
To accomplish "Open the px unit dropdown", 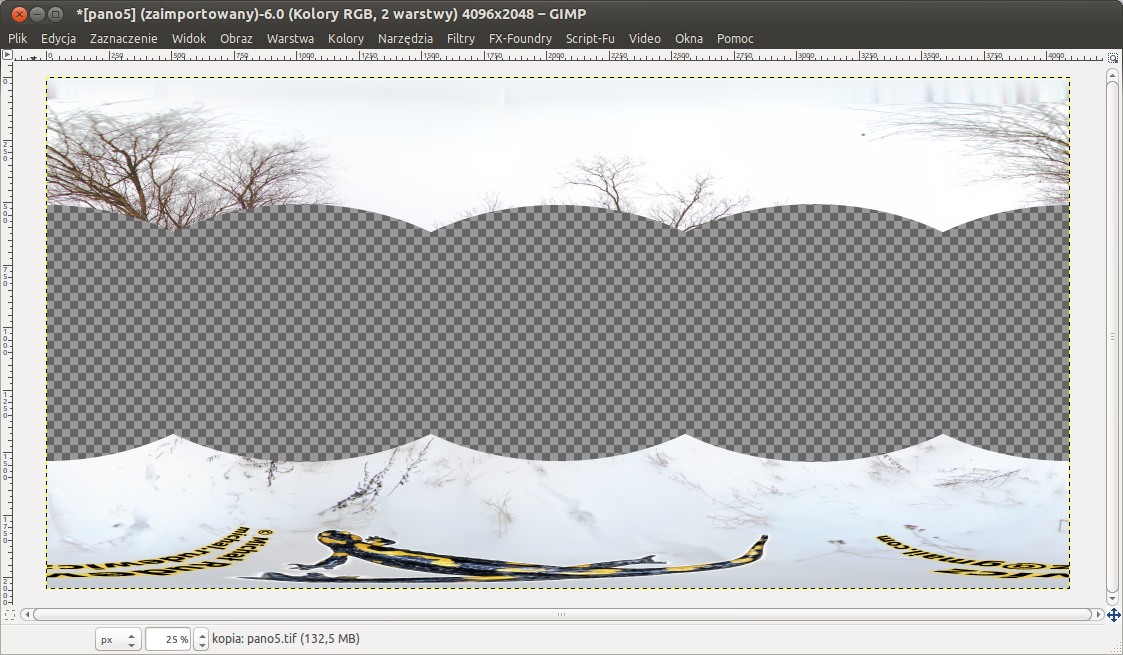I will [118, 639].
